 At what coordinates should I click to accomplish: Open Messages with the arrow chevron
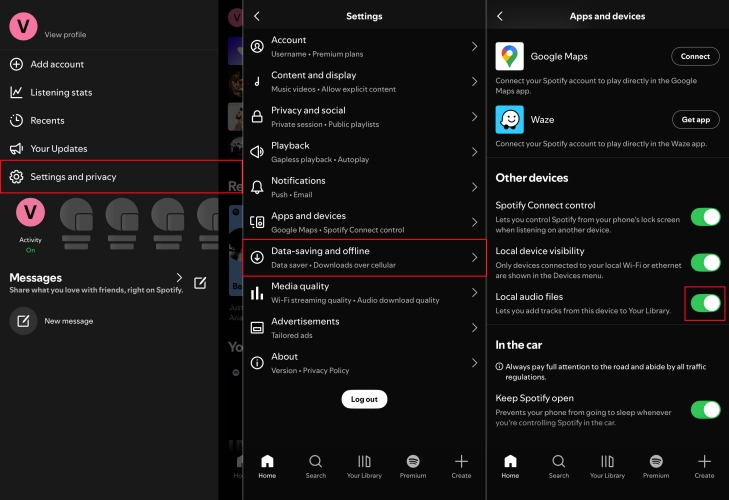click(x=179, y=278)
